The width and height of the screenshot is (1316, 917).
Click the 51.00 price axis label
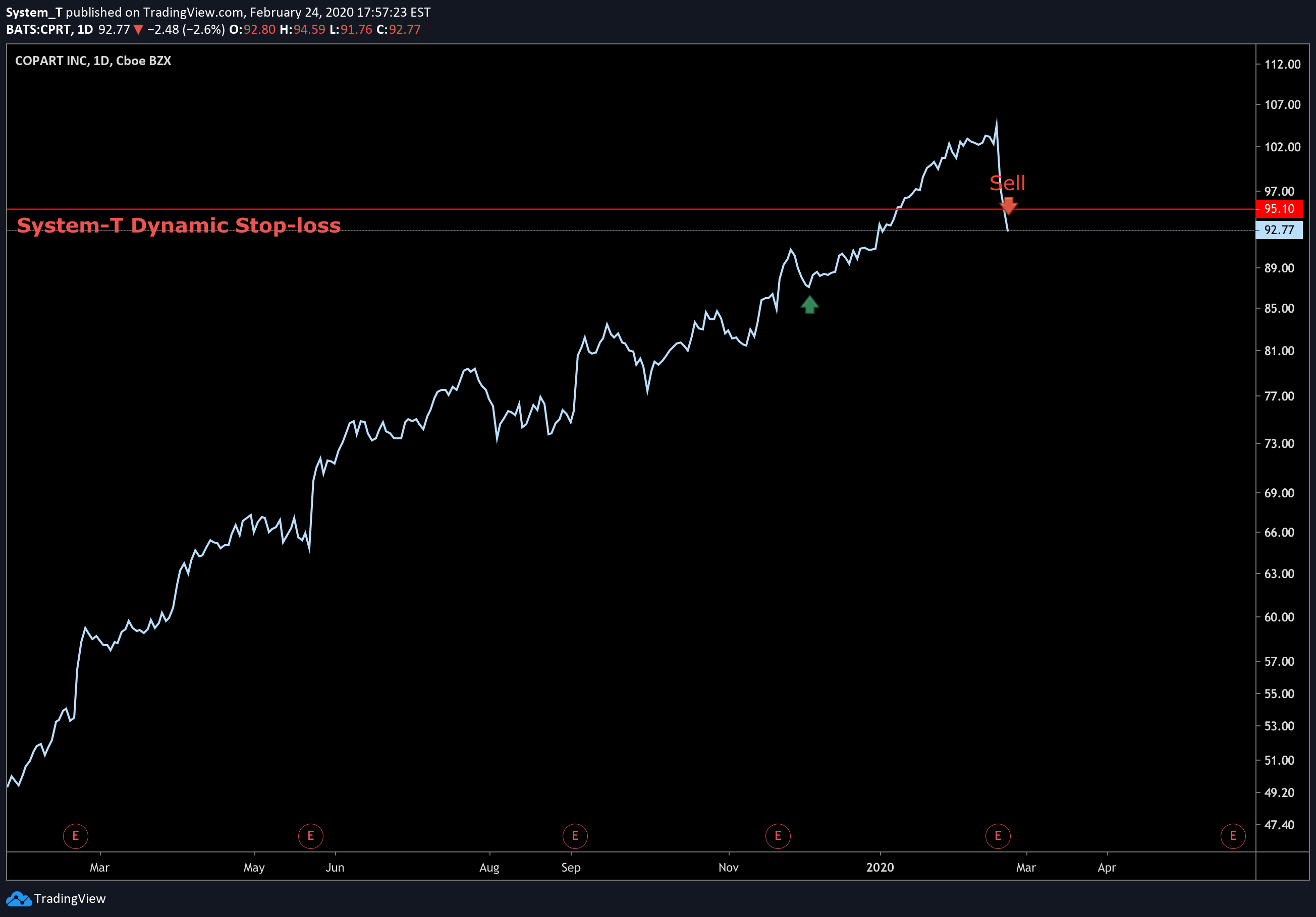1279,760
